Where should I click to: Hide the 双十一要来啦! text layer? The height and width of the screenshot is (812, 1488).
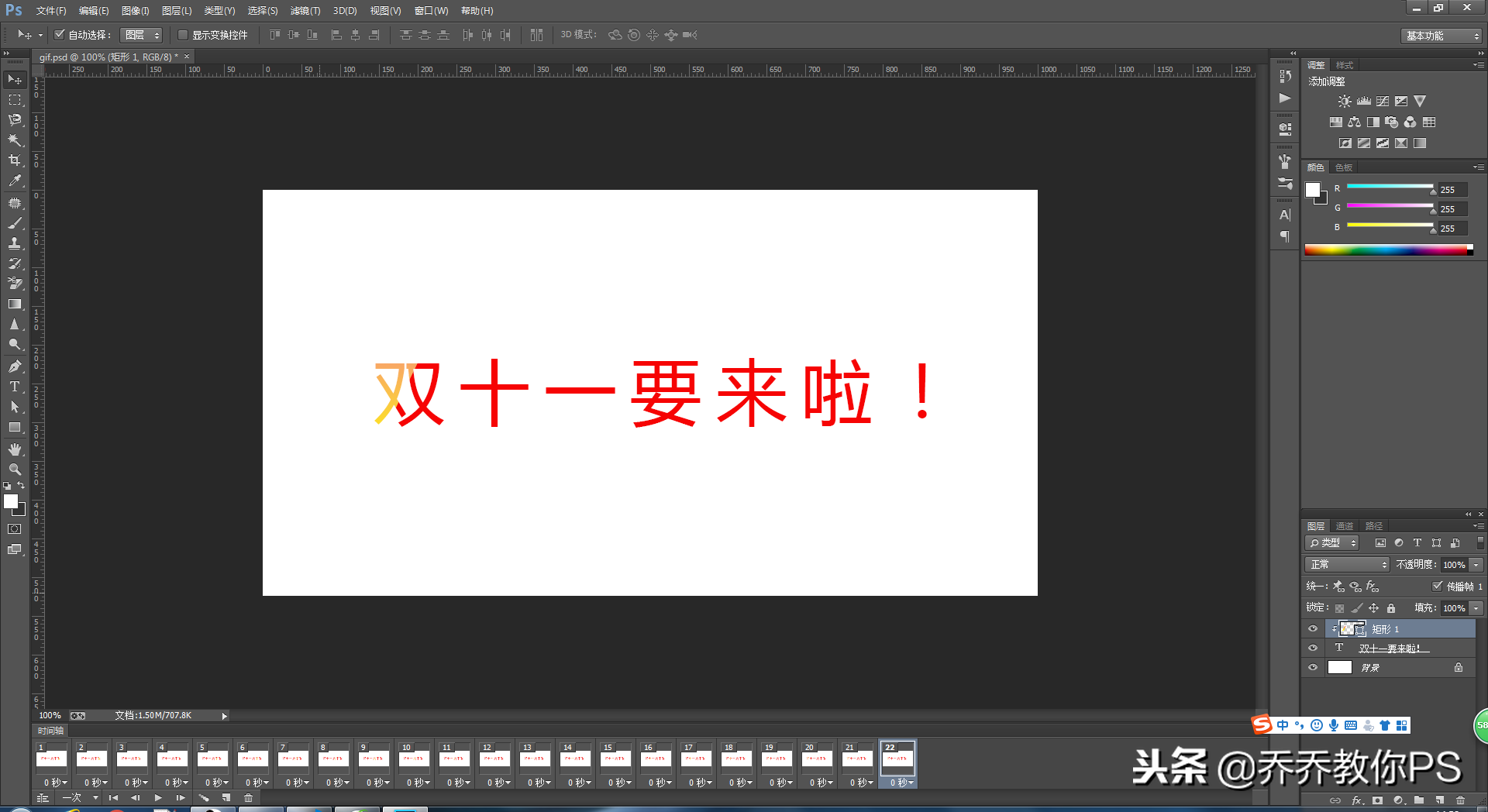(1313, 649)
